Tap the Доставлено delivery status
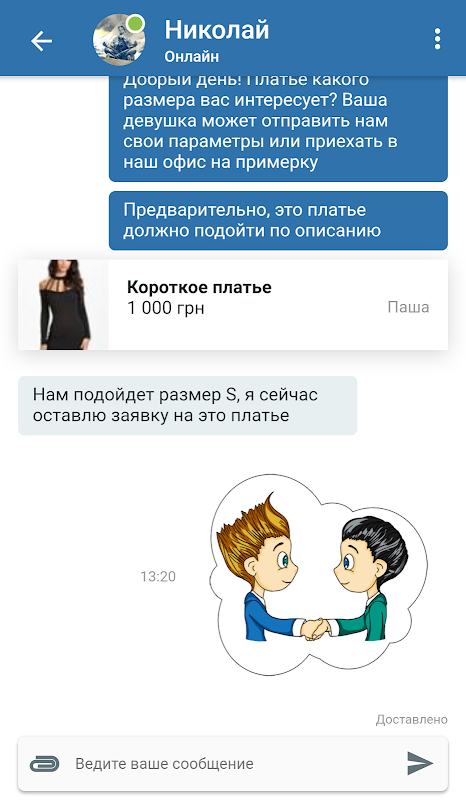466x800 pixels. click(411, 719)
